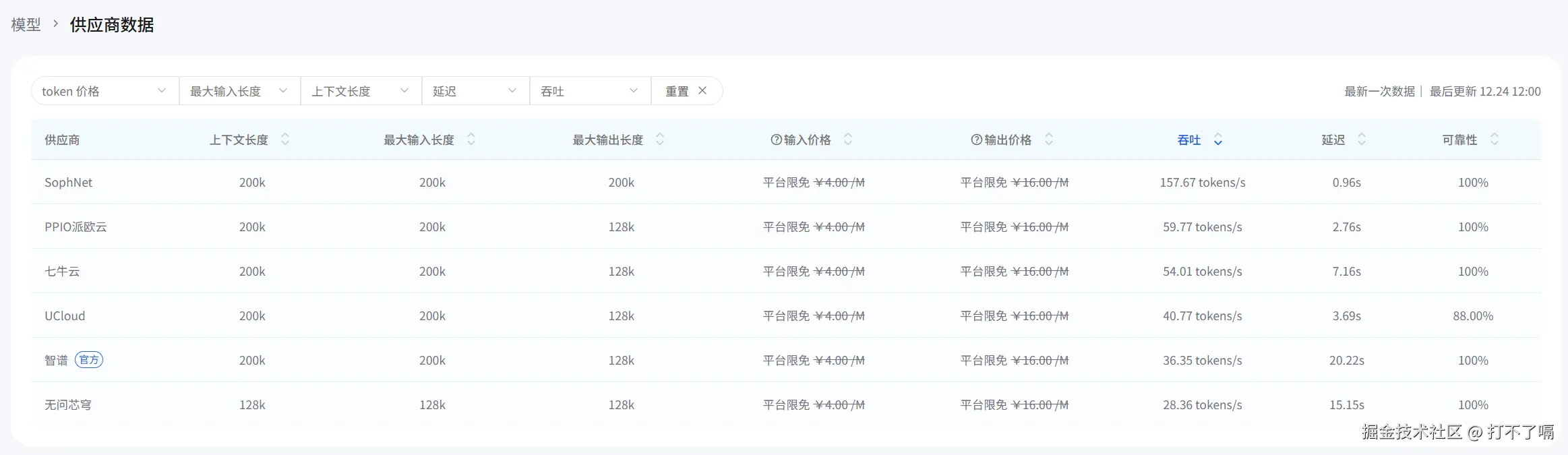Click the 重置 reset filters button

tap(686, 91)
